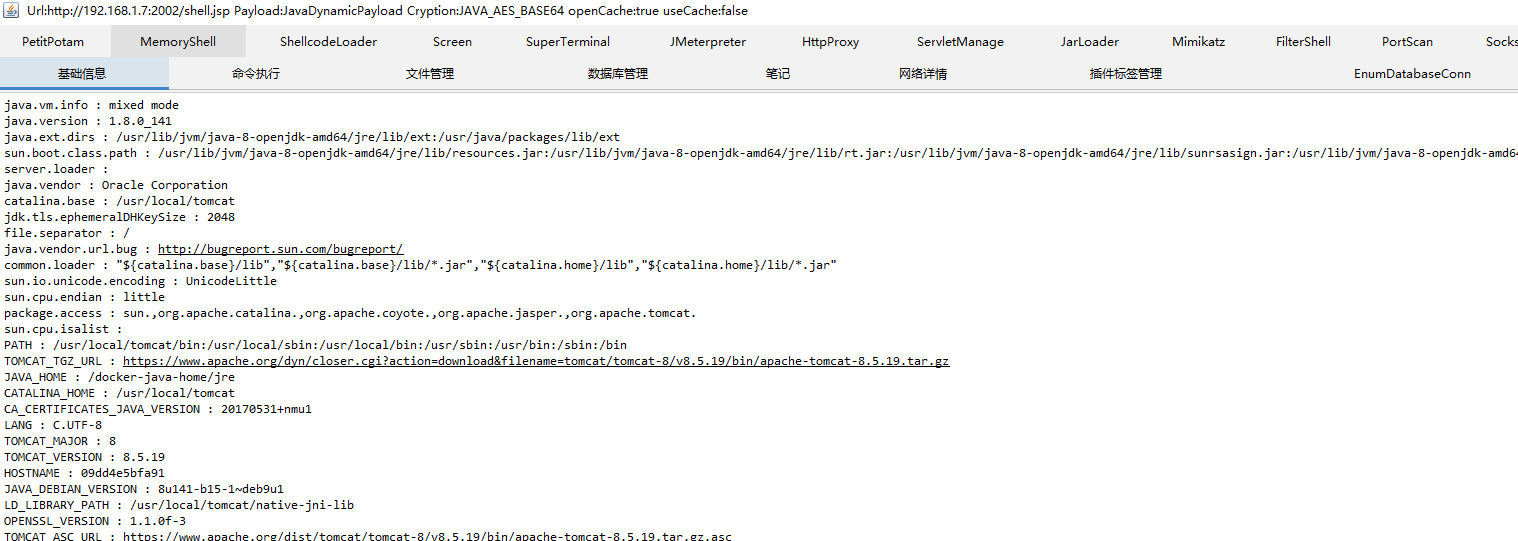The image size is (1518, 541).
Task: Switch to the FilterShell tab
Action: coord(1303,42)
